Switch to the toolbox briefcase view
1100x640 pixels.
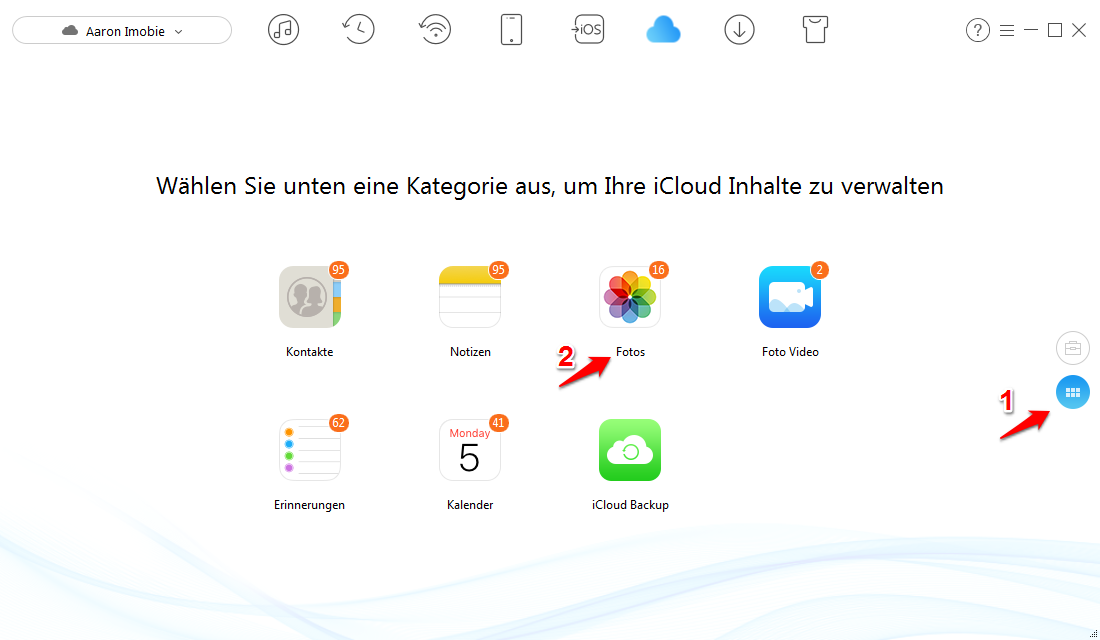(x=1073, y=348)
